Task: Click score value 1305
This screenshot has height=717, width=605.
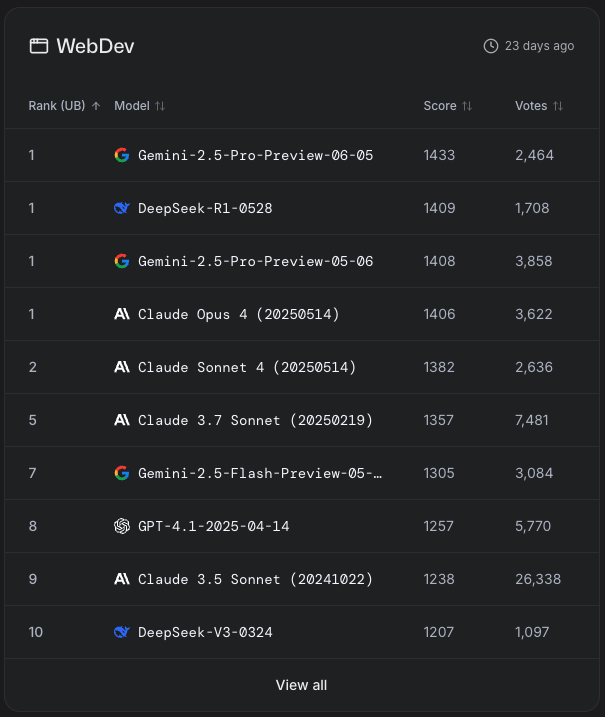Action: point(439,473)
